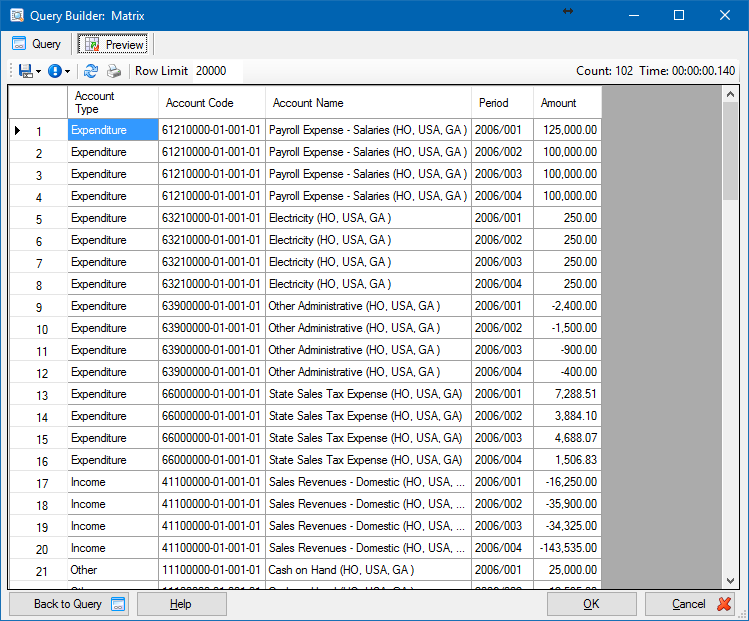Select amount -34,325.00 cell
Screen dimensions: 749x621
point(567,525)
